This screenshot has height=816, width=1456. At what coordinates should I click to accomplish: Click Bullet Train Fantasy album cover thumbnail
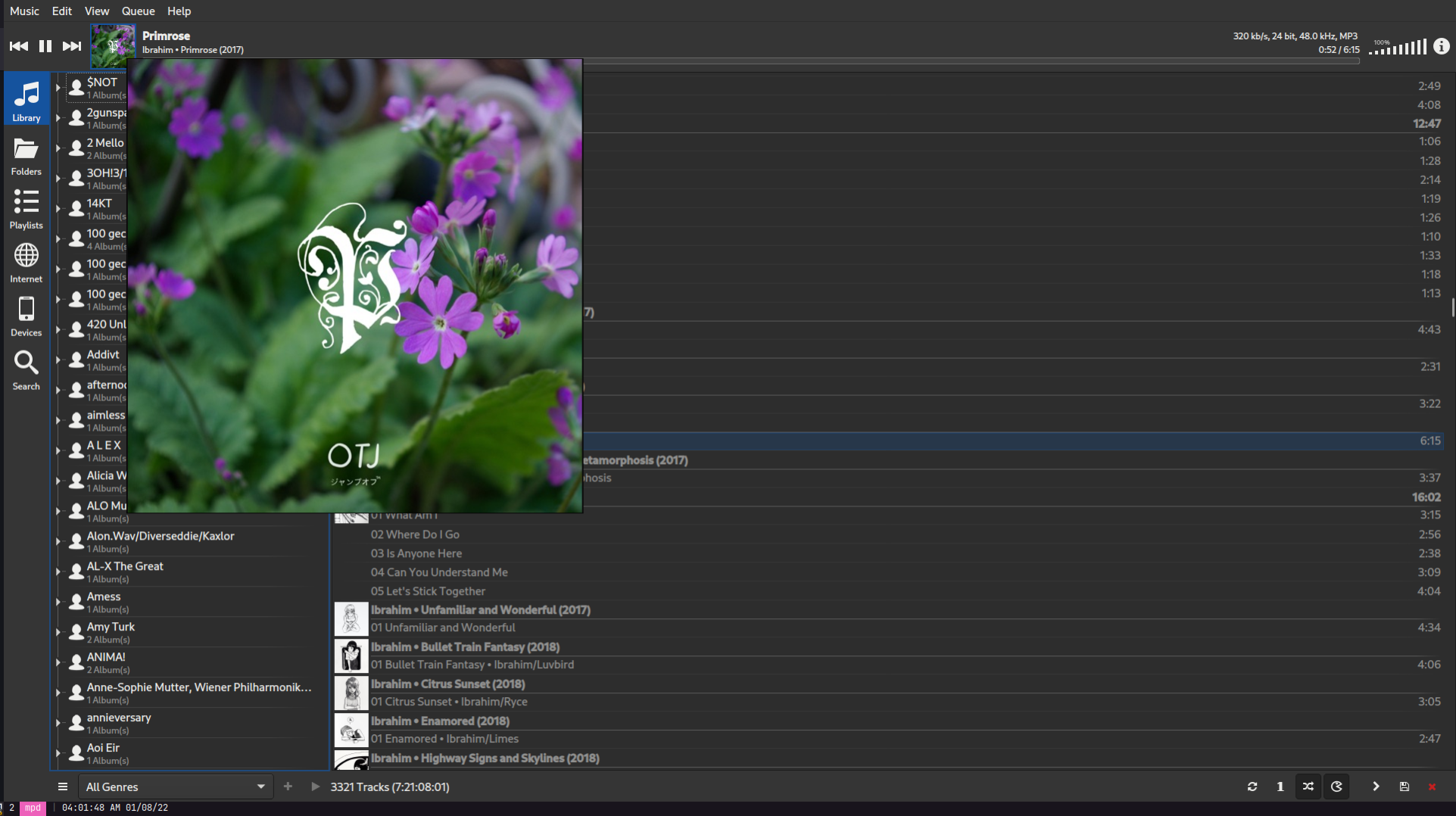pyautogui.click(x=351, y=656)
